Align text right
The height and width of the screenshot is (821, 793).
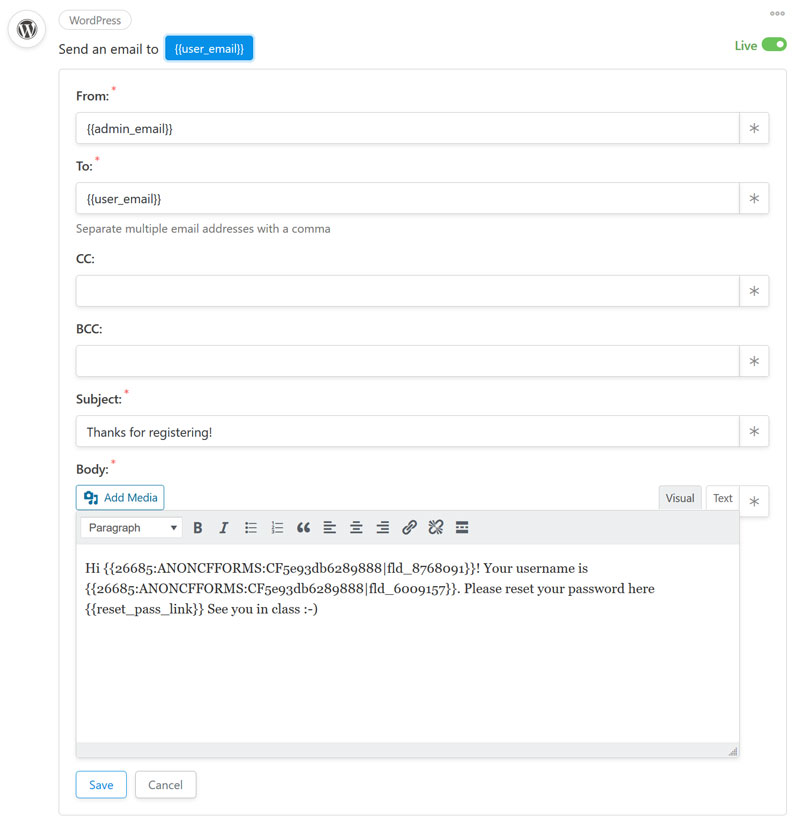(383, 527)
